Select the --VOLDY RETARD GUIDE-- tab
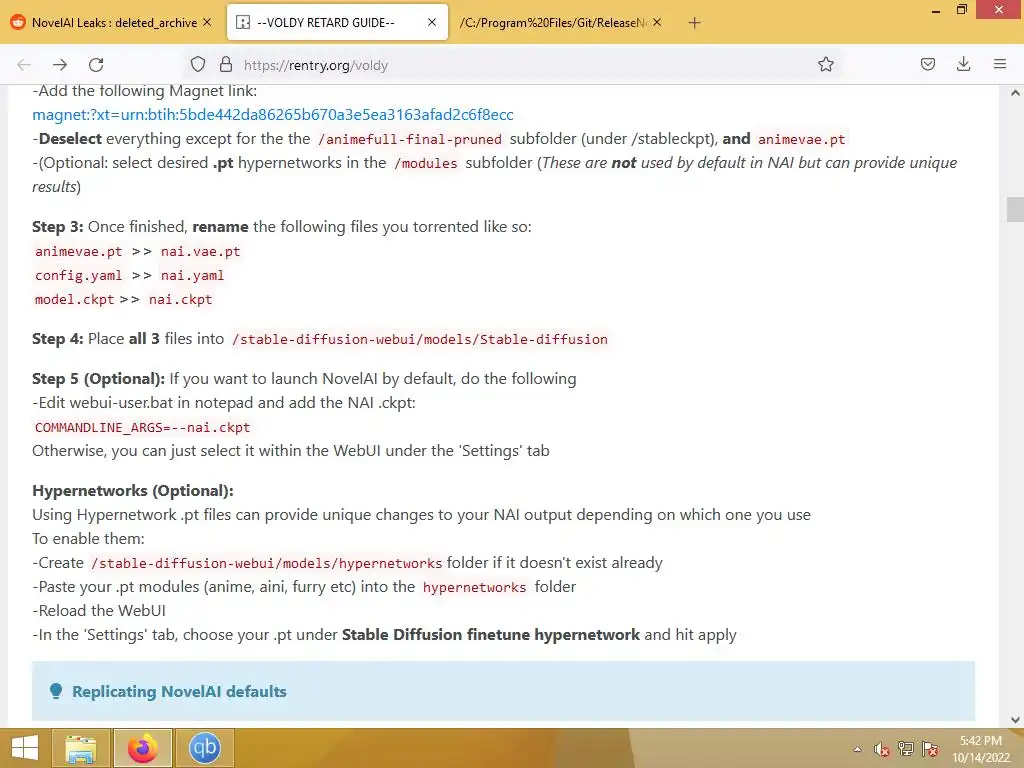 pyautogui.click(x=336, y=23)
